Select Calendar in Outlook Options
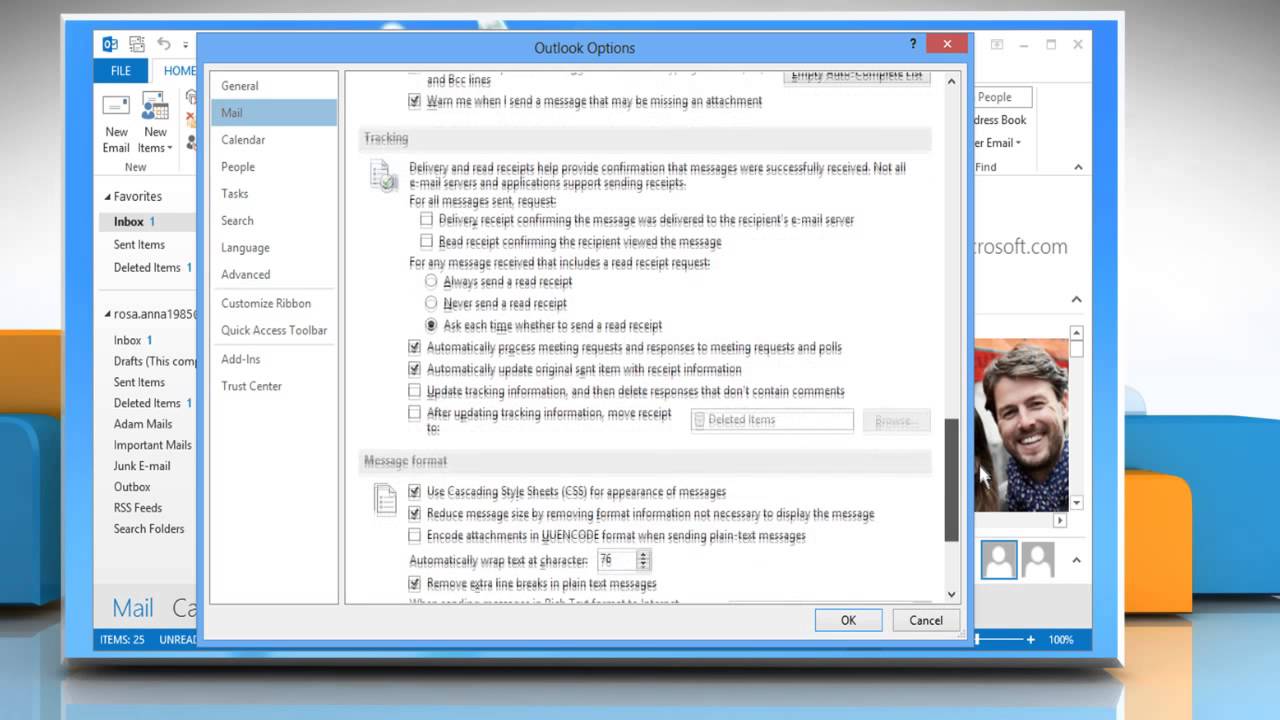The image size is (1280, 720). pyautogui.click(x=273, y=140)
